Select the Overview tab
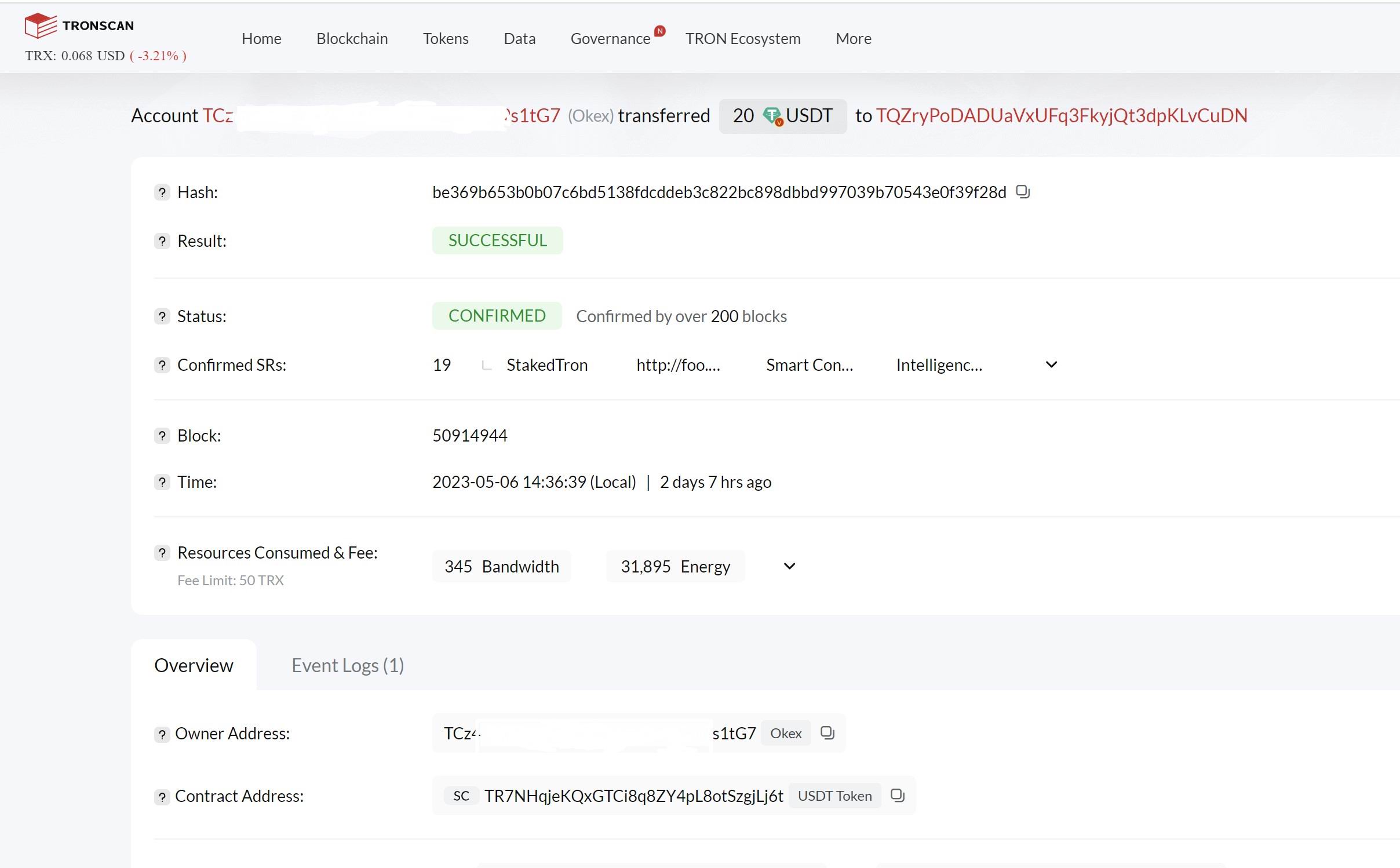The width and height of the screenshot is (1400, 868). tap(194, 665)
